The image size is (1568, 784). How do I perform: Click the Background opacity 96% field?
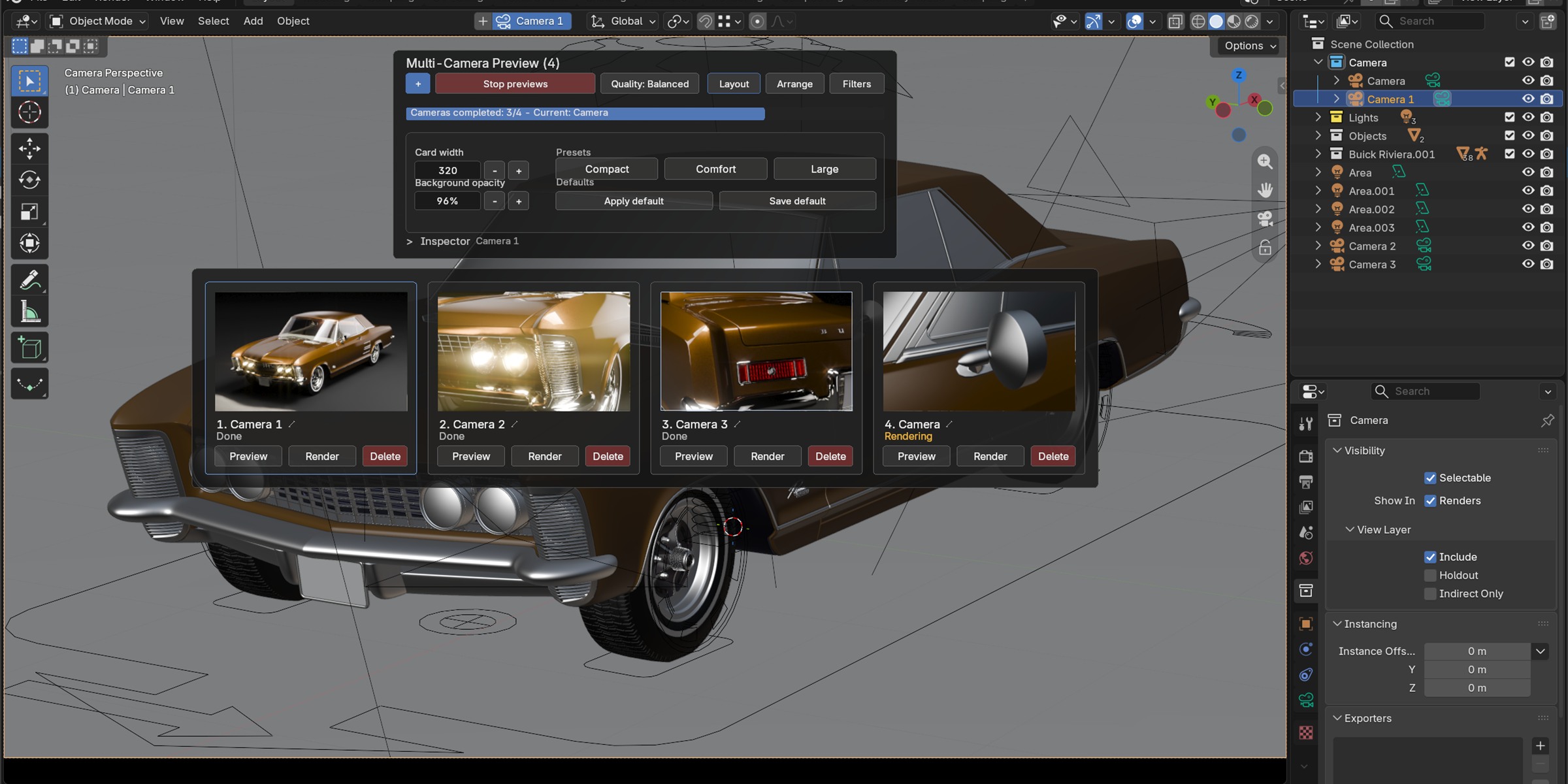coord(448,201)
